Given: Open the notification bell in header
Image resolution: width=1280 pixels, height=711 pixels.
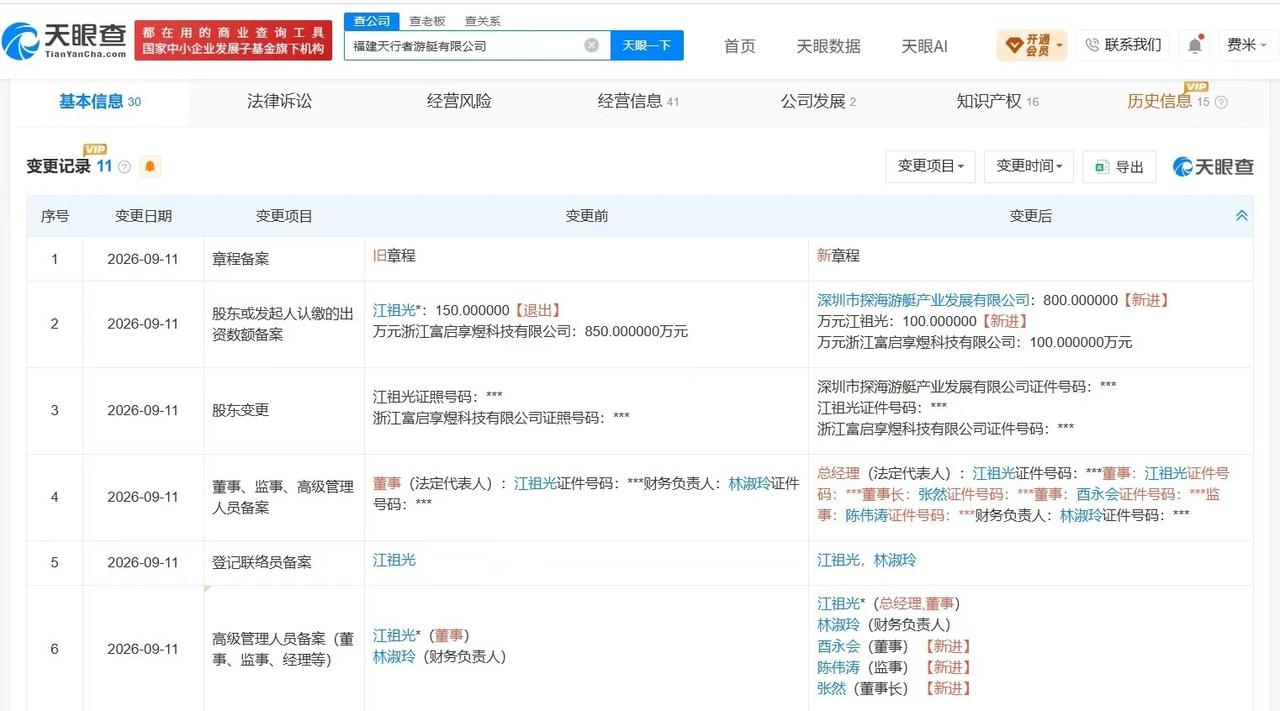Looking at the screenshot, I should click(1195, 45).
